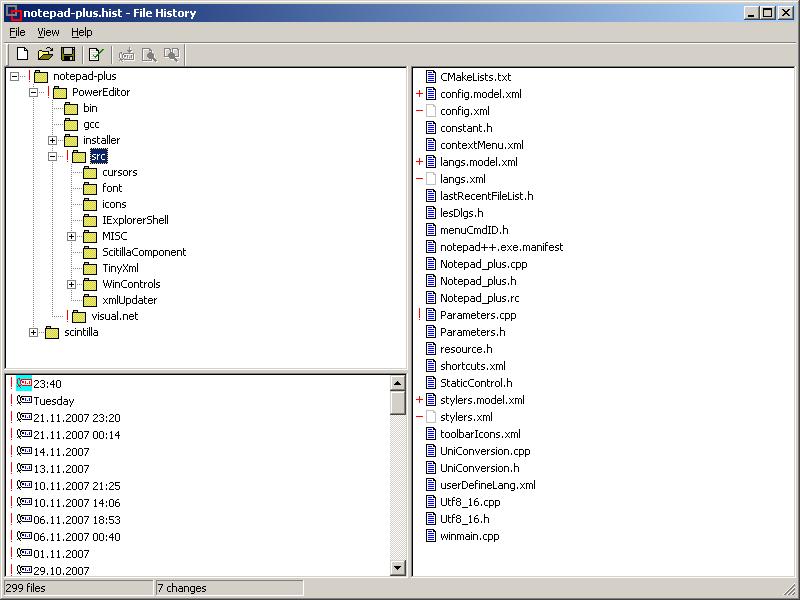Select file userDefineLang.xml
The width and height of the screenshot is (800, 600).
(x=488, y=485)
